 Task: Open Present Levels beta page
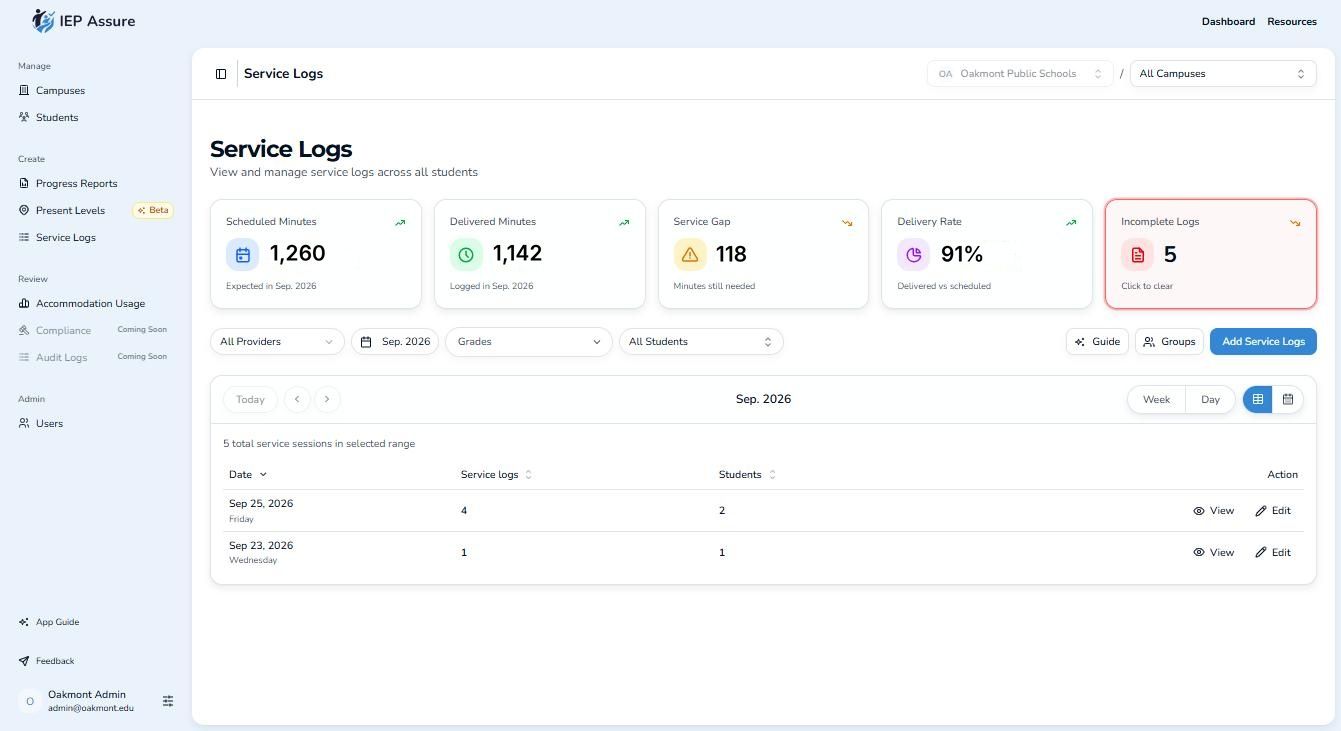(70, 211)
